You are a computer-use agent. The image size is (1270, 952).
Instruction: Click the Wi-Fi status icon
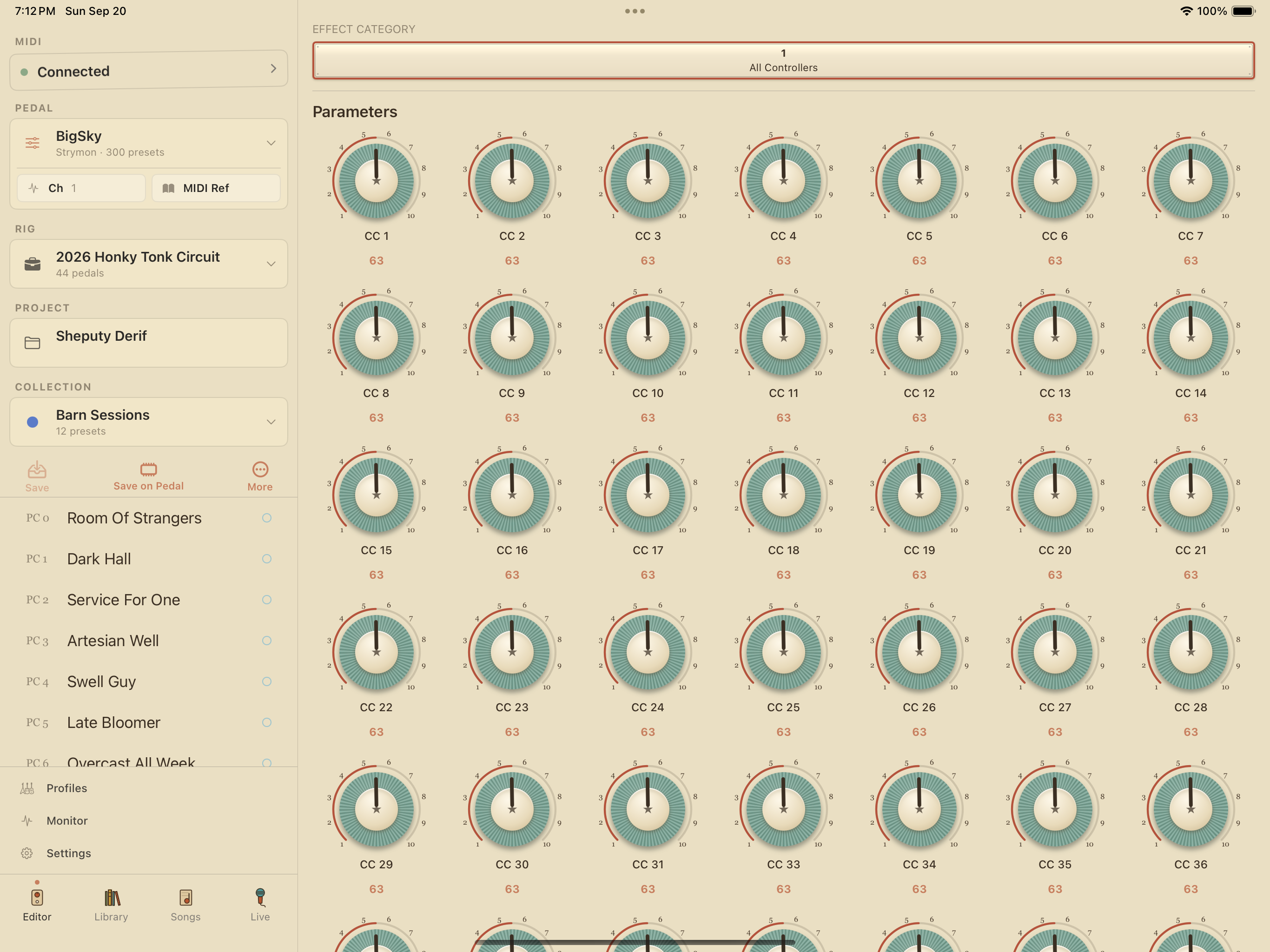pyautogui.click(x=1186, y=11)
